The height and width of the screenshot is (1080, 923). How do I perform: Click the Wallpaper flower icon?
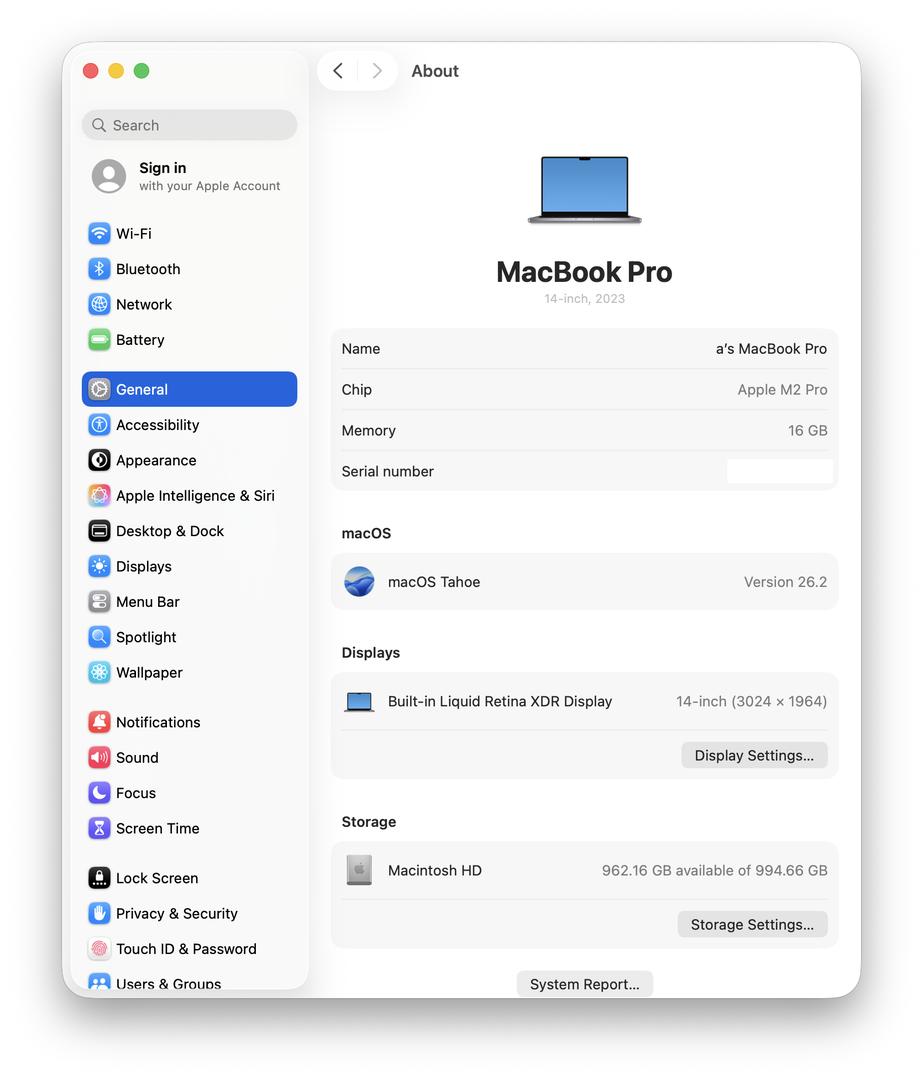tap(99, 672)
